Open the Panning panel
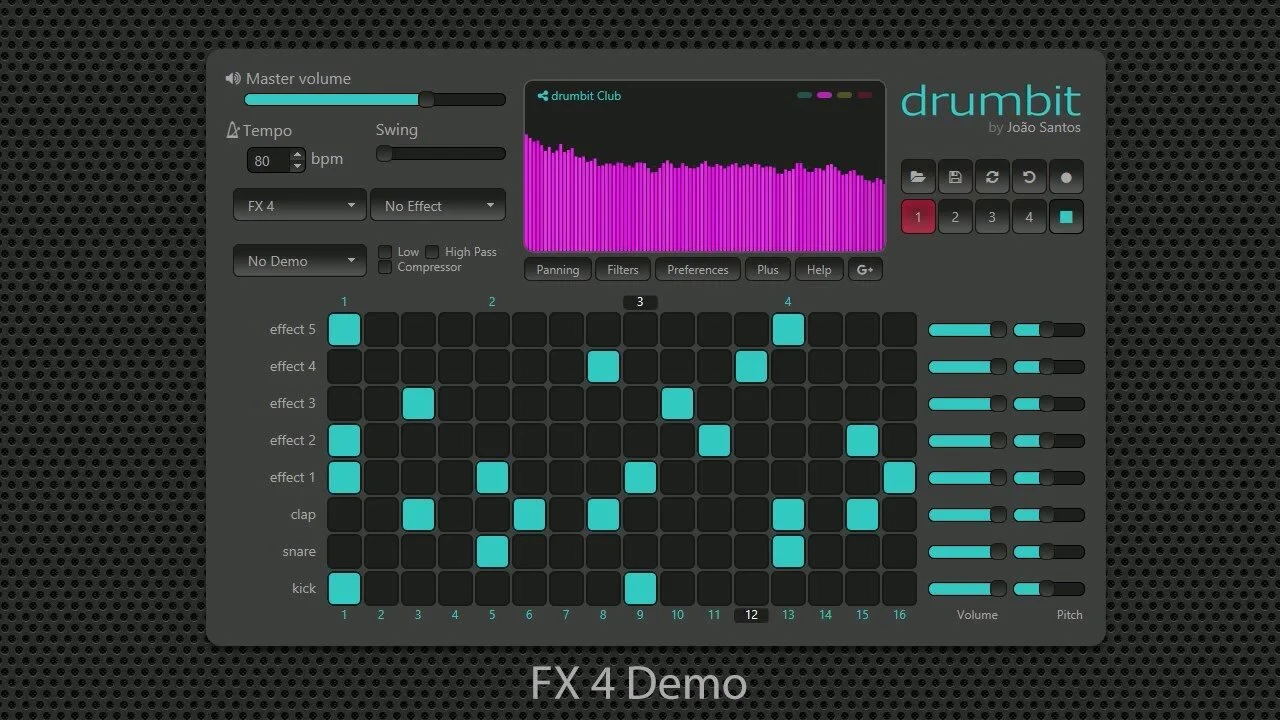 click(x=558, y=270)
